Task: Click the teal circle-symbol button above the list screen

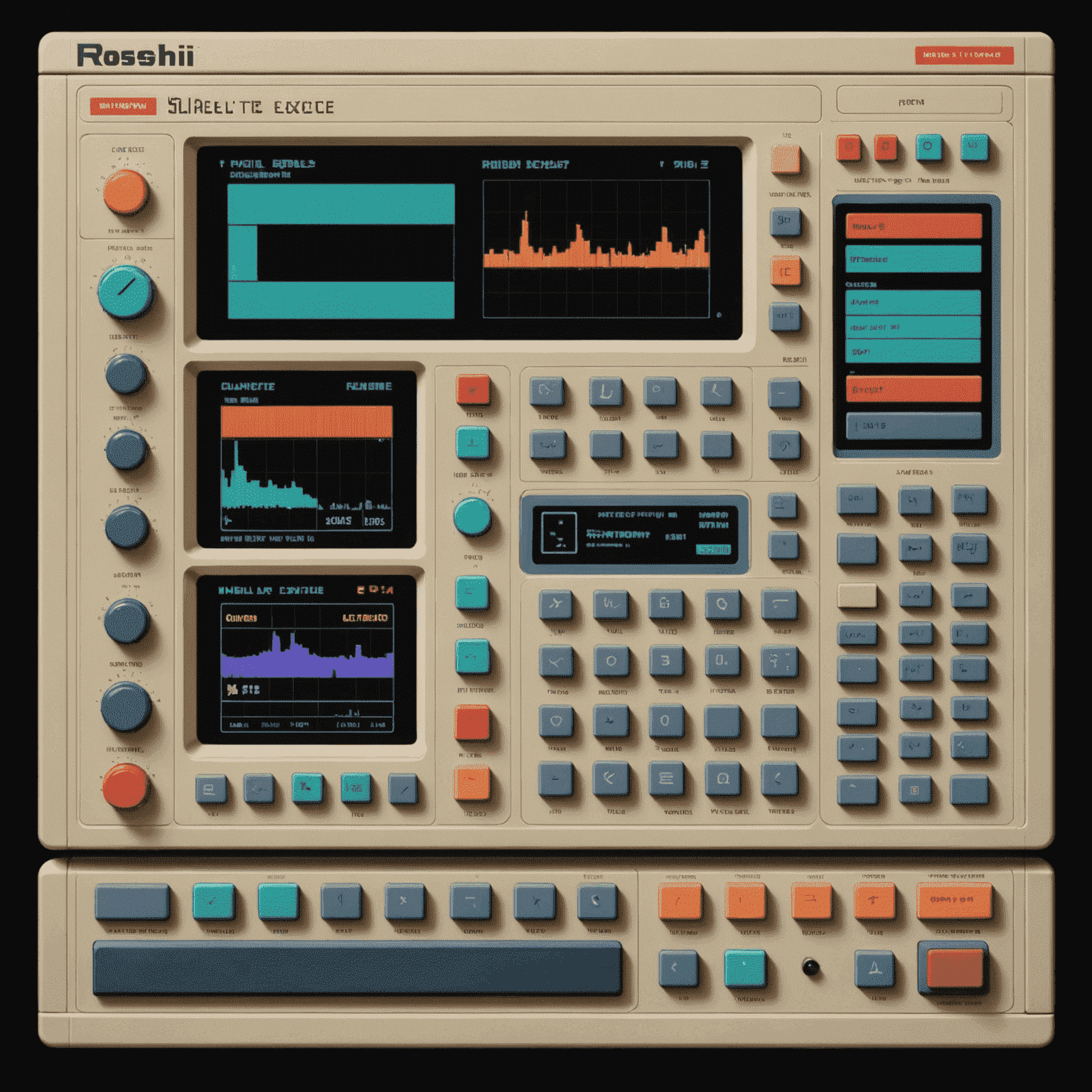Action: pyautogui.click(x=928, y=147)
